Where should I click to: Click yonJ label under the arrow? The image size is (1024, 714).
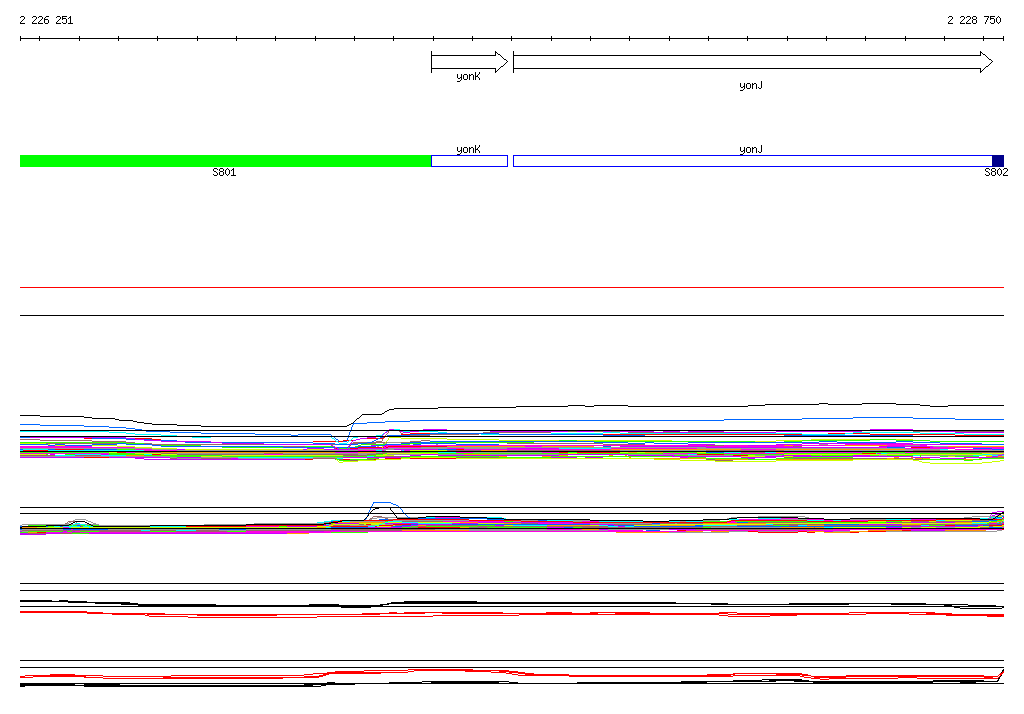pos(751,86)
